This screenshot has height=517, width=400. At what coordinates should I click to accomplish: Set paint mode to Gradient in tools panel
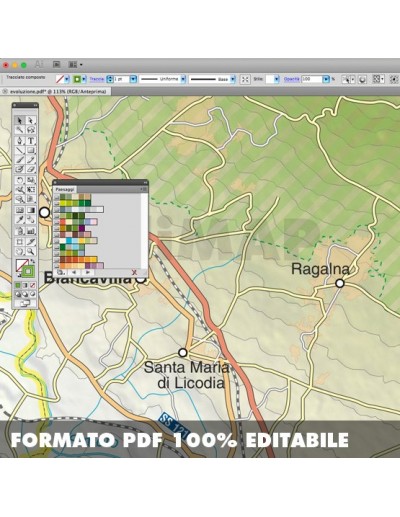pos(25,285)
